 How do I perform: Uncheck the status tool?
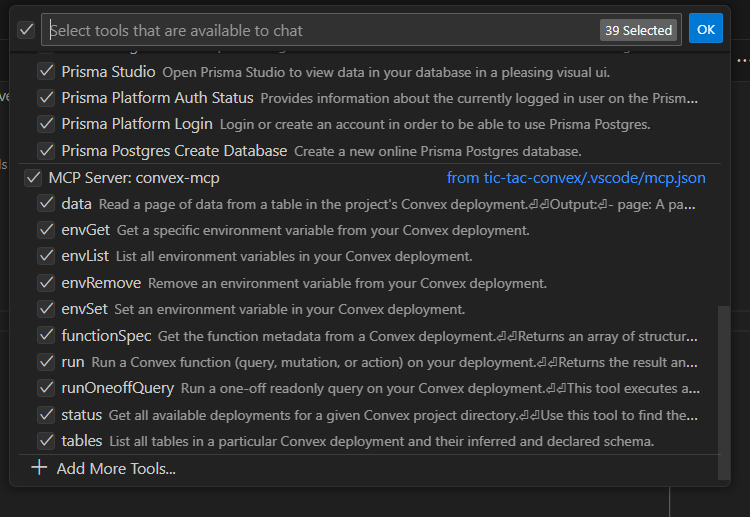[46, 414]
